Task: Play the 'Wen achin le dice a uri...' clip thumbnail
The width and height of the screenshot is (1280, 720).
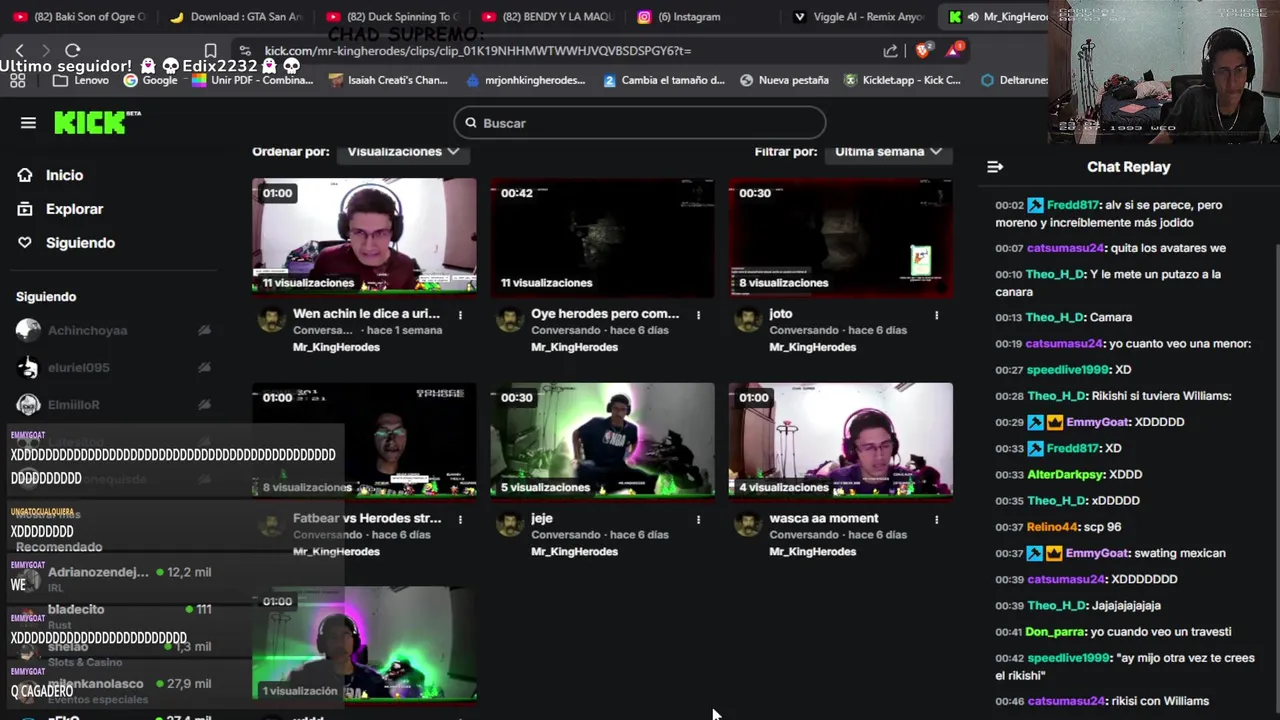Action: coord(364,237)
